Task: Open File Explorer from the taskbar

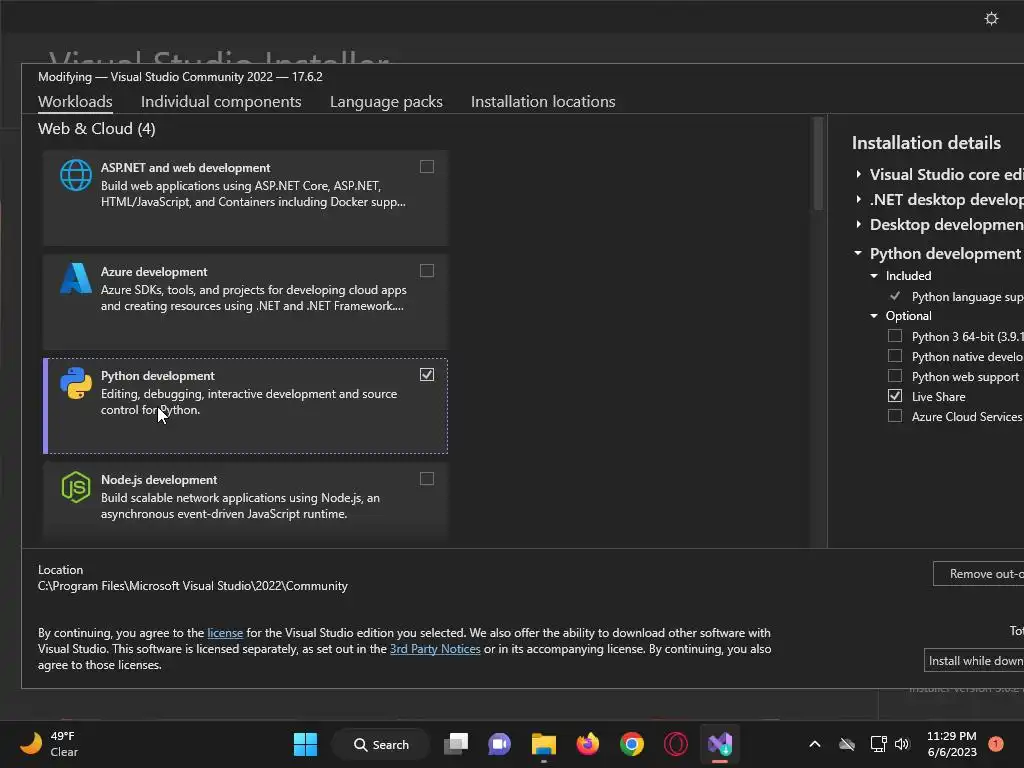Action: click(x=543, y=744)
